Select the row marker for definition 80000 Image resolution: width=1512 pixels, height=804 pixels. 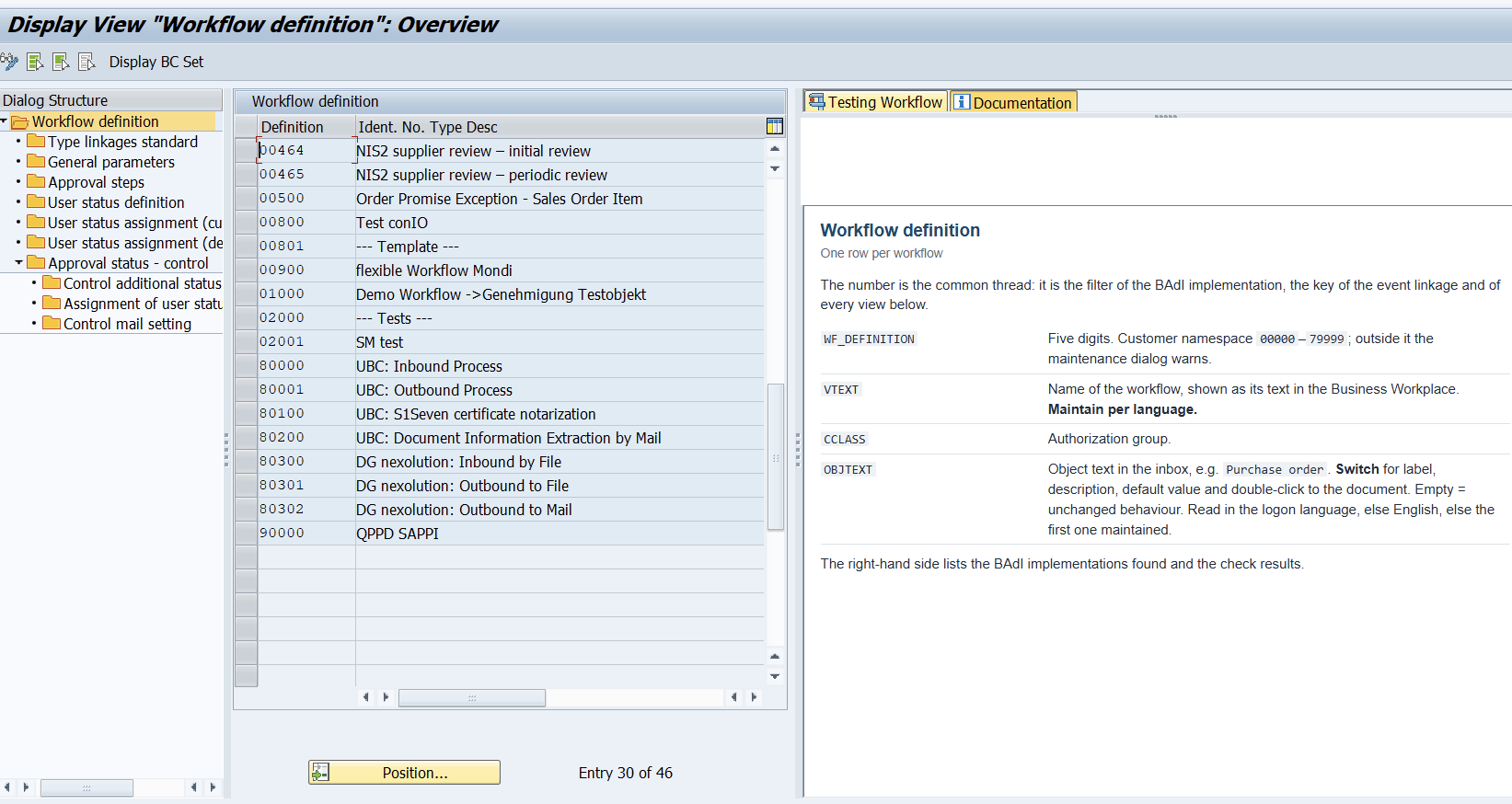(246, 365)
